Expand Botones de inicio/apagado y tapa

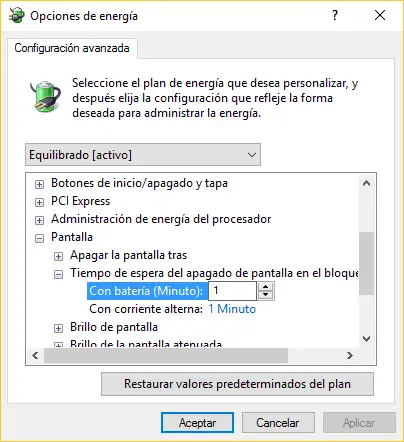39,184
